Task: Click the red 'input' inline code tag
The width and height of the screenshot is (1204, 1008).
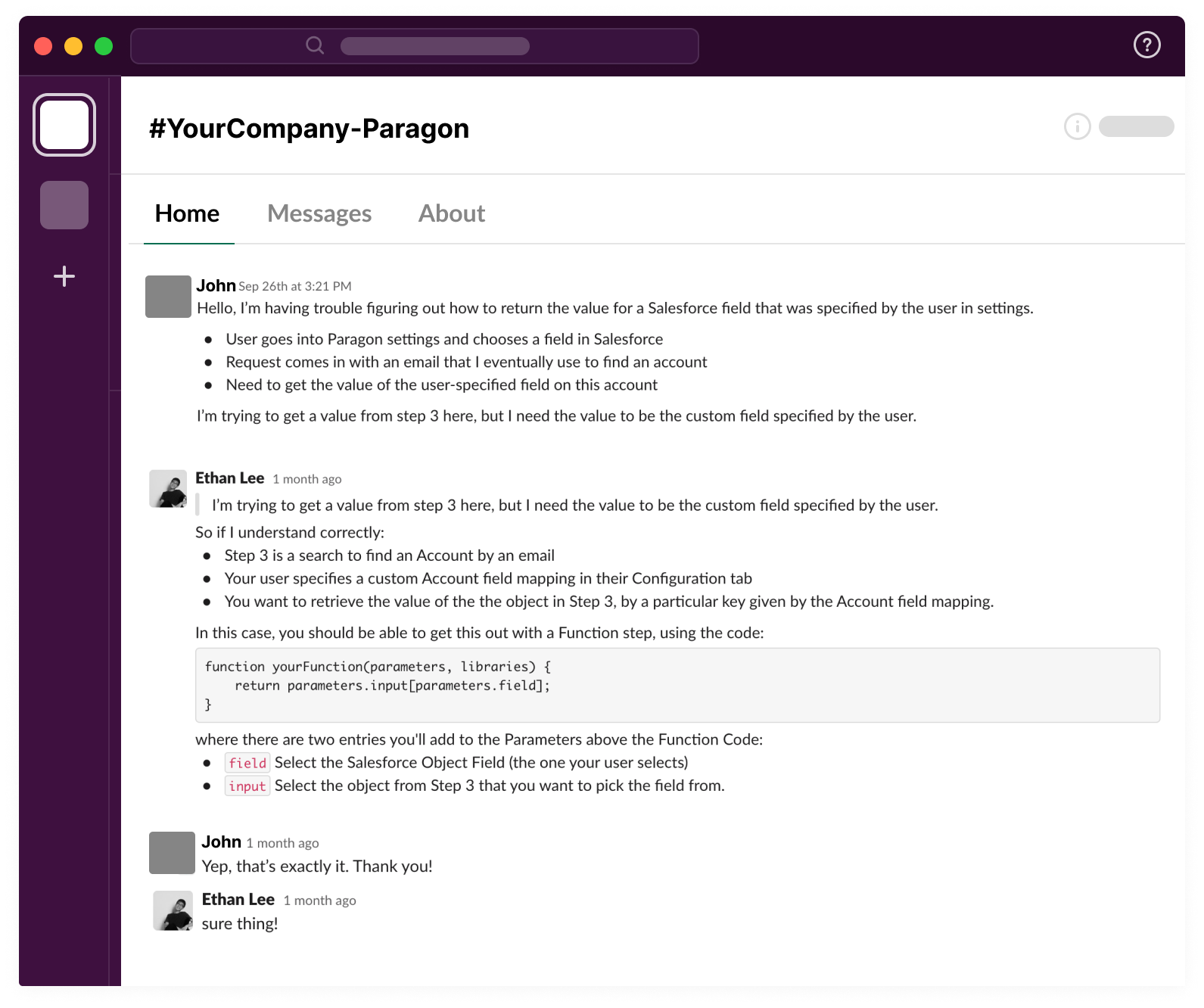Action: pyautogui.click(x=247, y=786)
